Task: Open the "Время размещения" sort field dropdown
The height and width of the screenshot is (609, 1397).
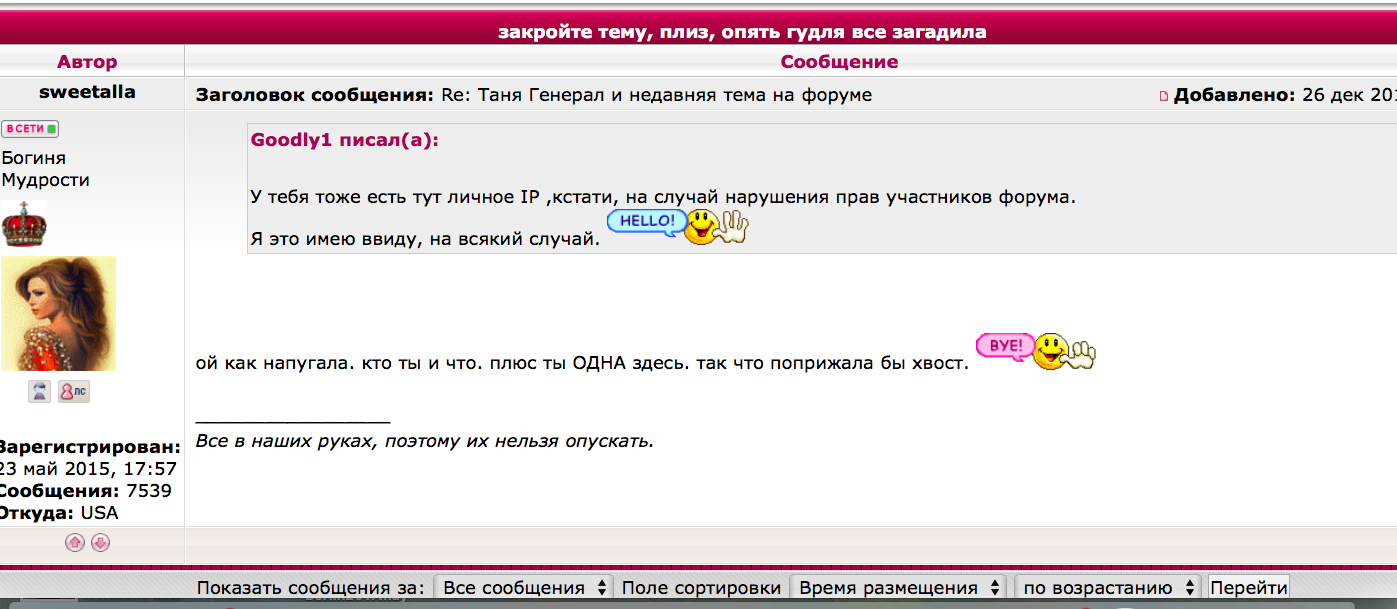Action: click(x=899, y=588)
